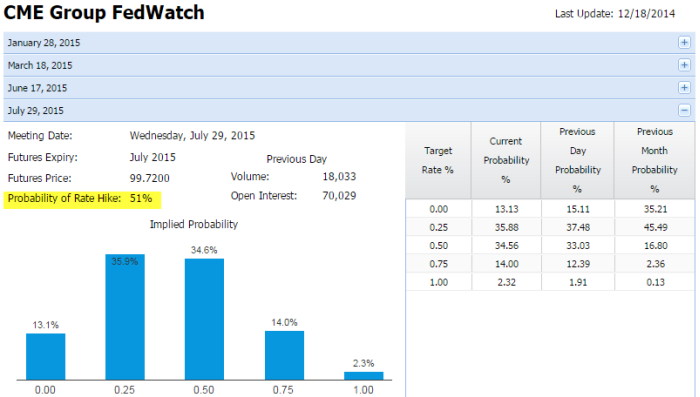Click the 35.88 current probability cell

[506, 227]
